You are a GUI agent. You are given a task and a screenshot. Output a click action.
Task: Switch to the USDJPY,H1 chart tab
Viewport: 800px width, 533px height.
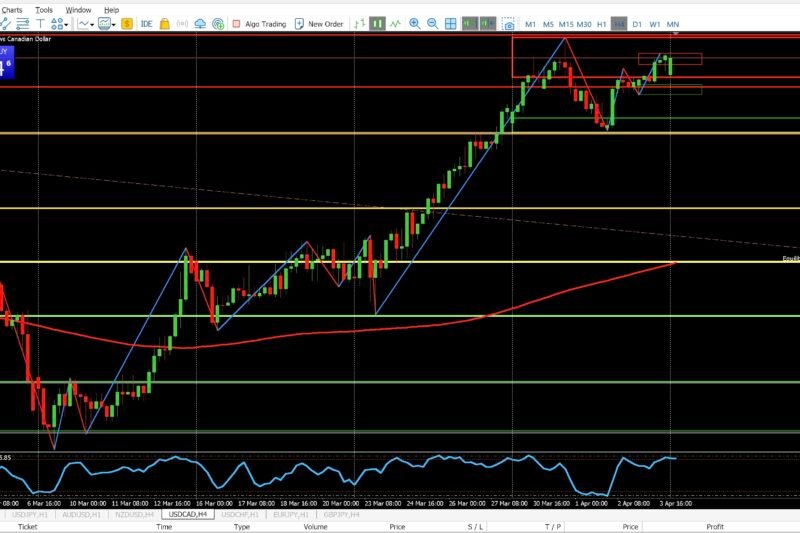[x=30, y=515]
